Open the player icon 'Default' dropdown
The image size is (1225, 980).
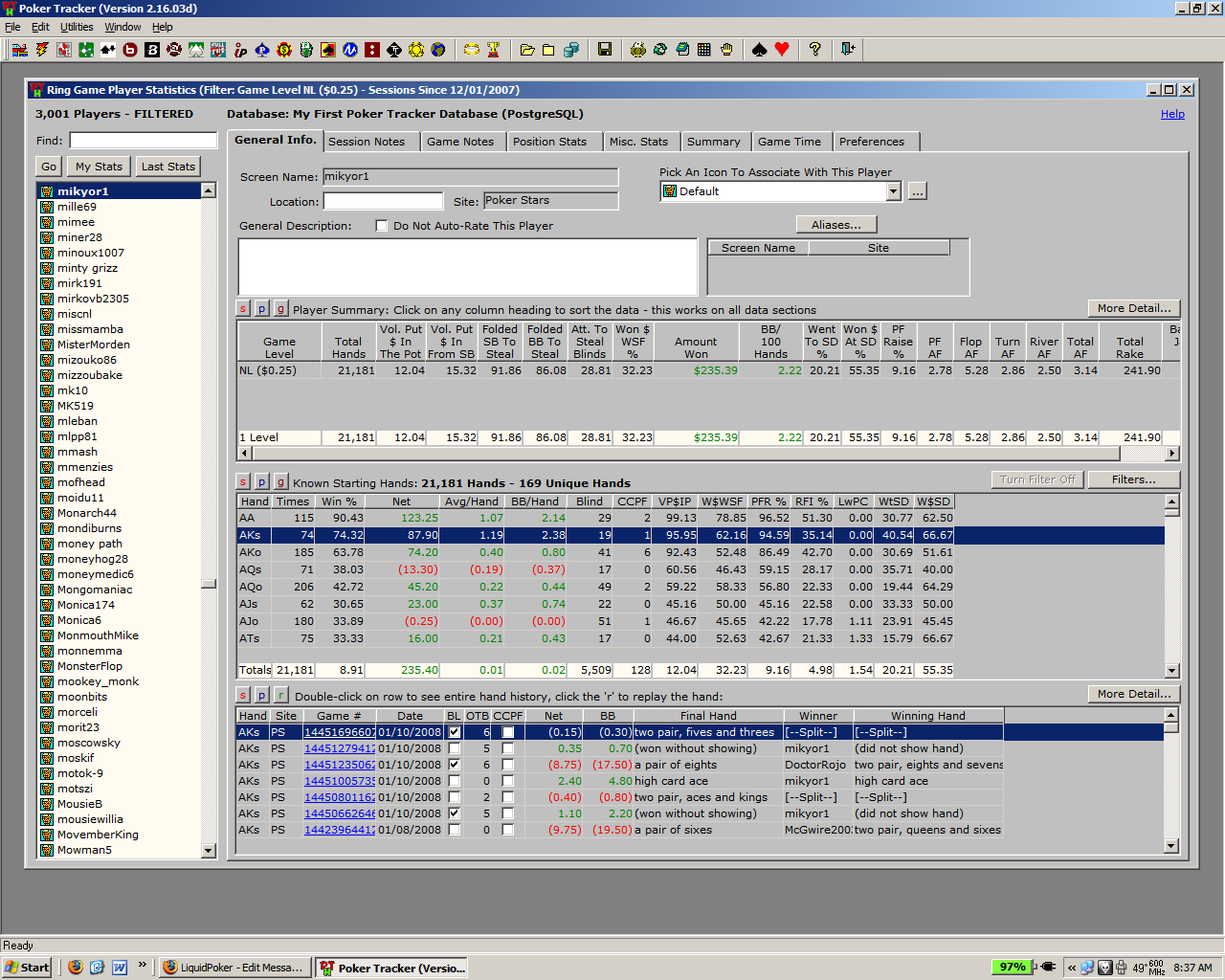[893, 191]
